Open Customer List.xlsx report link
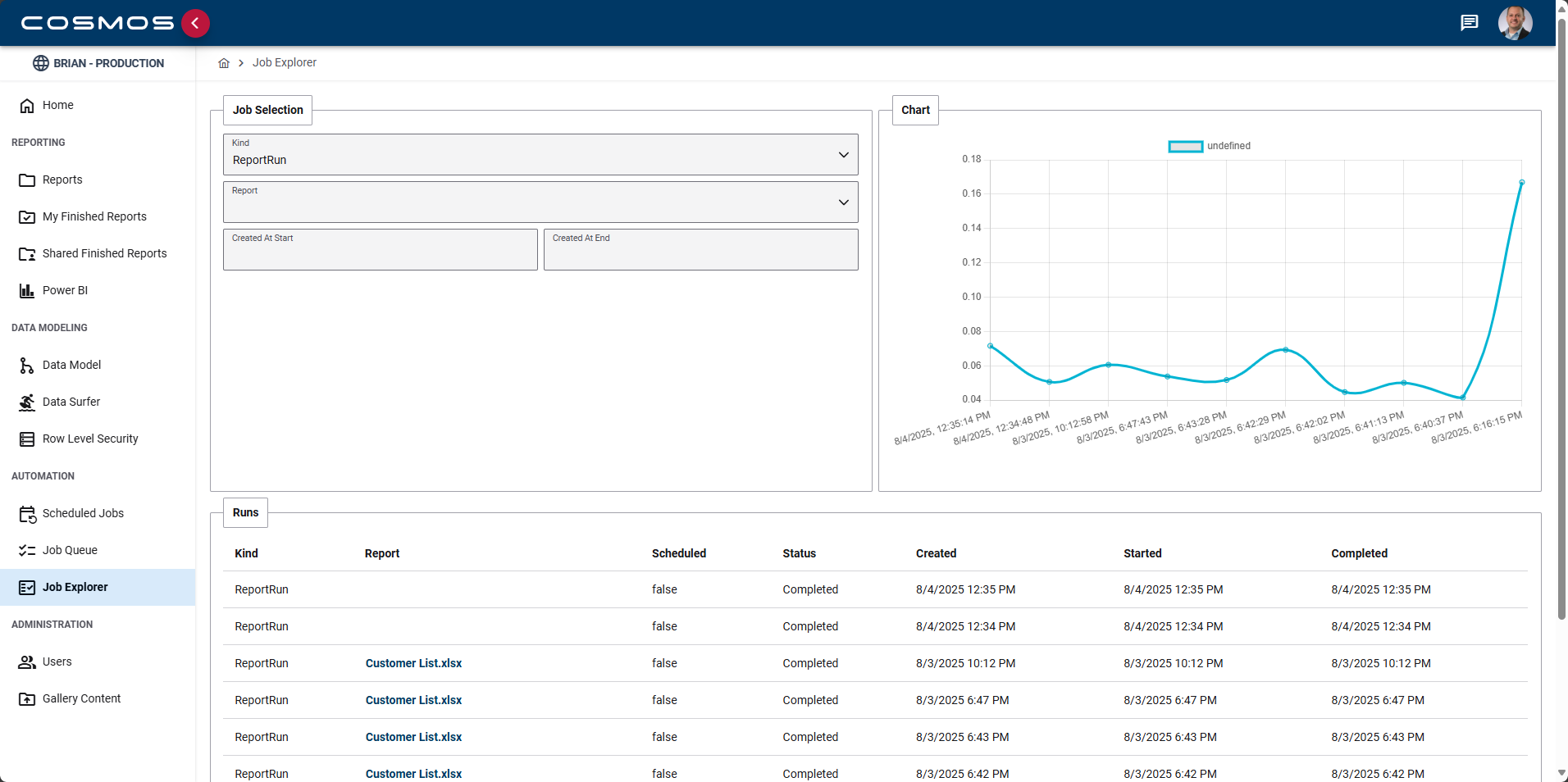Viewport: 1568px width, 782px height. 413,663
